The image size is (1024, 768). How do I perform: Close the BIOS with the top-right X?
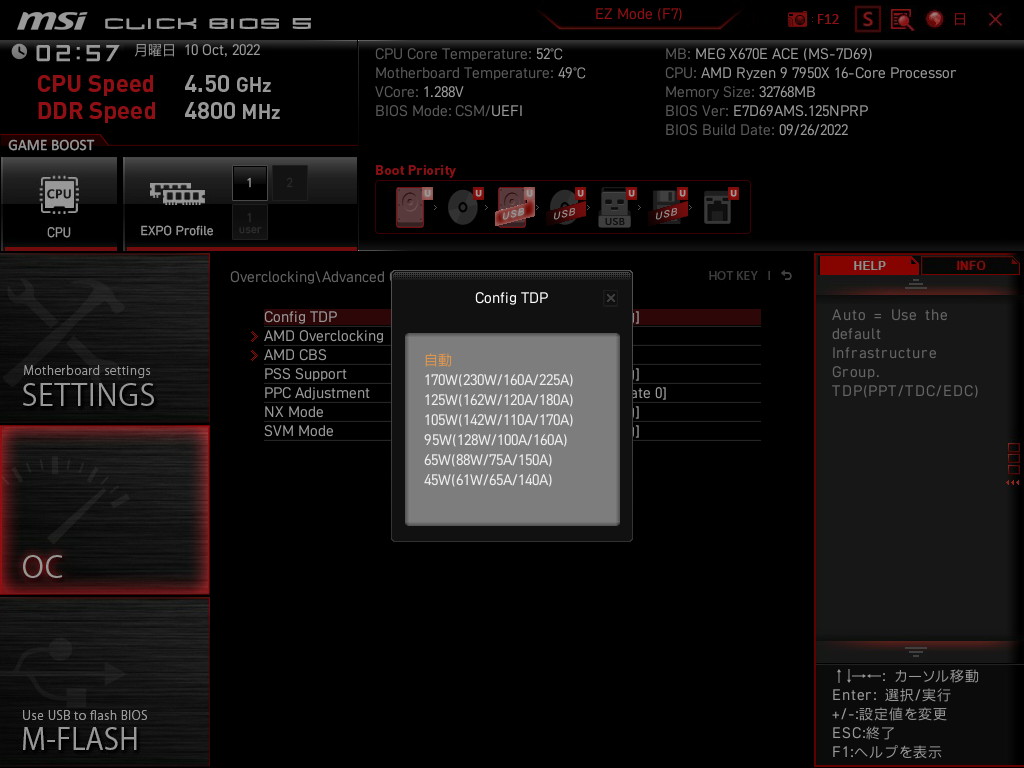point(995,20)
